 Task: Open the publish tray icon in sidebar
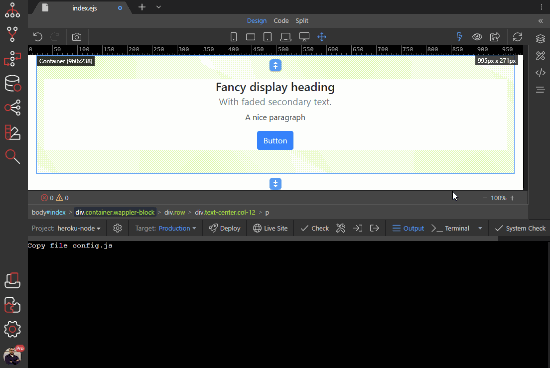pyautogui.click(x=12, y=280)
